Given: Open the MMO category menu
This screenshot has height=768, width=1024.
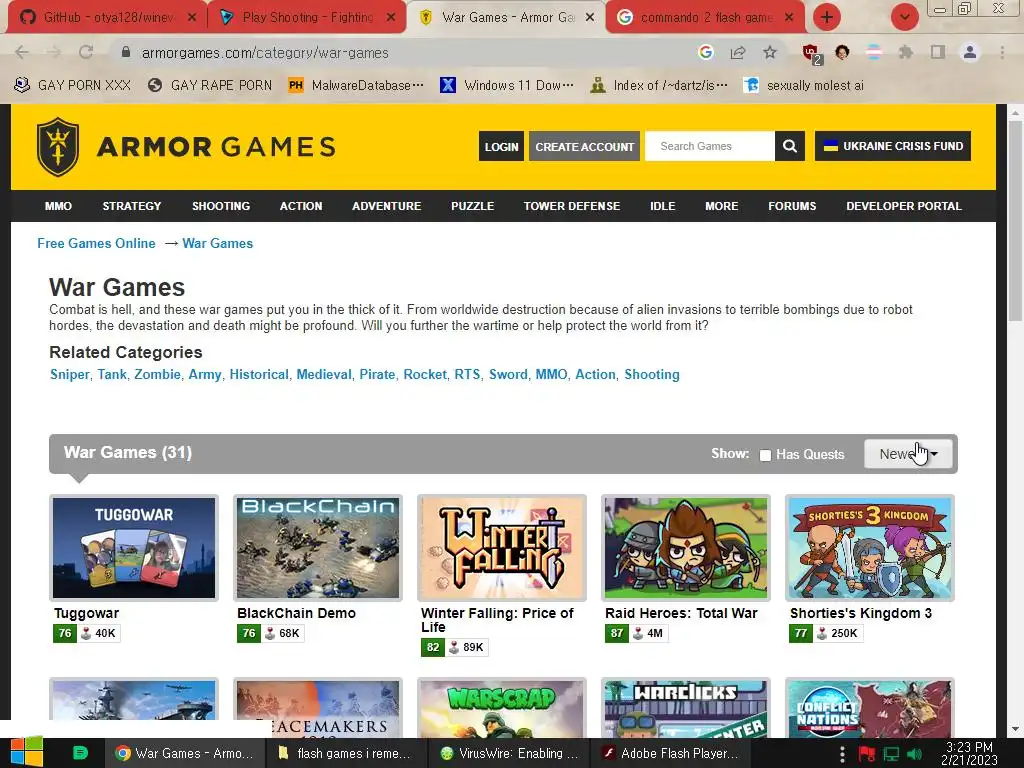Looking at the screenshot, I should 58,206.
